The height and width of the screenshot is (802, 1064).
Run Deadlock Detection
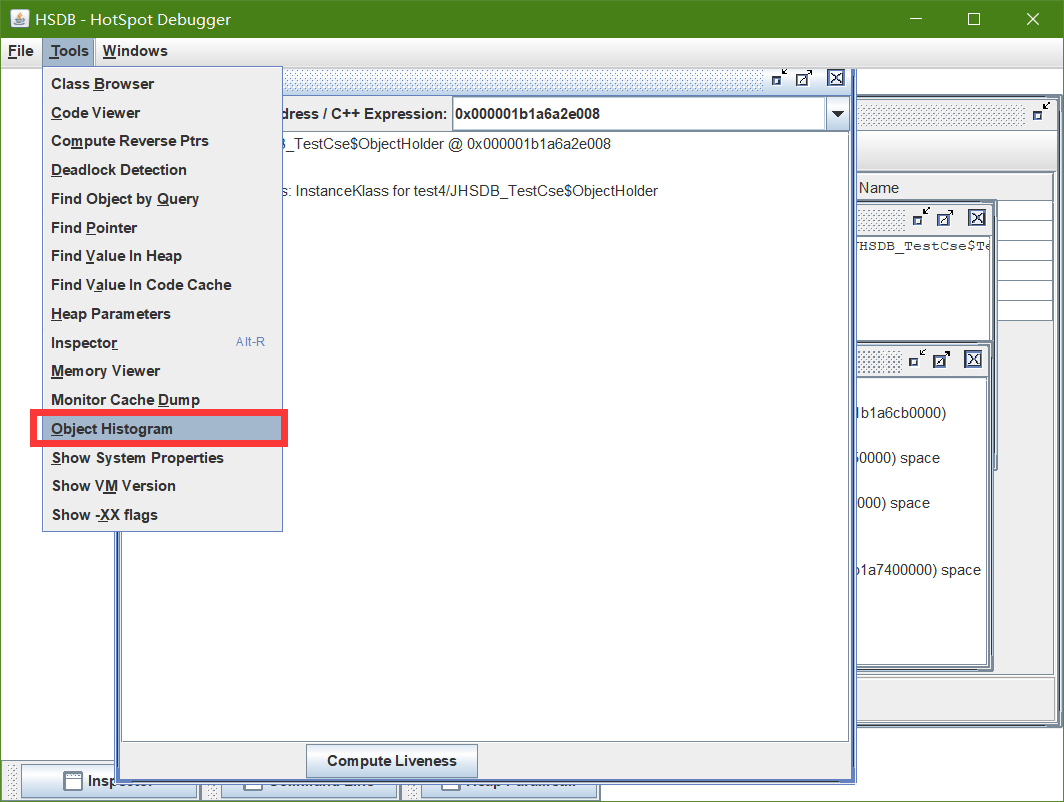162,170
